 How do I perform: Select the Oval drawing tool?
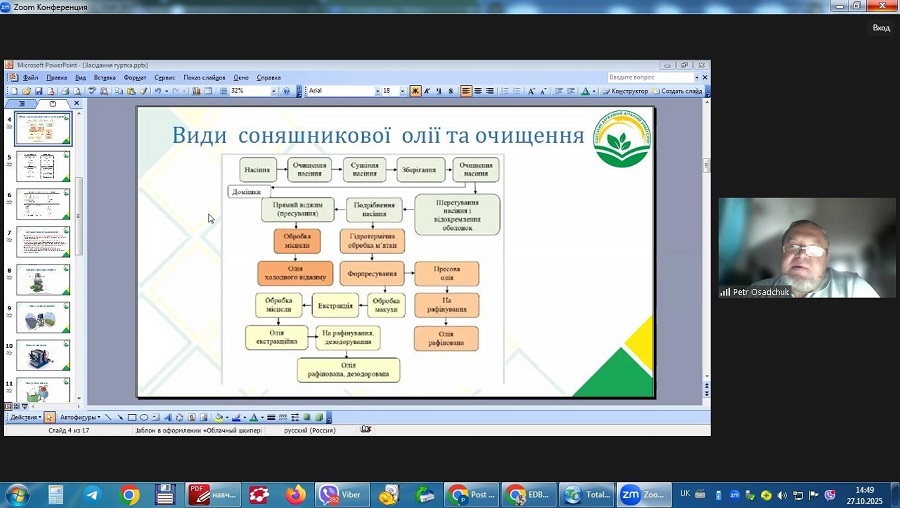[143, 417]
